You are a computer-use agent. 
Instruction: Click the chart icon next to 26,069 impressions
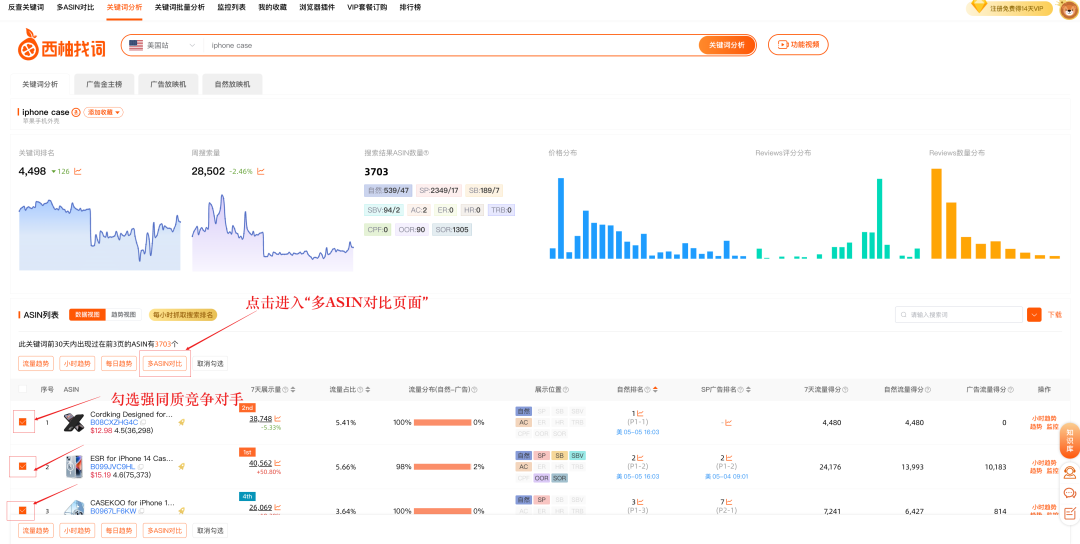[x=278, y=508]
